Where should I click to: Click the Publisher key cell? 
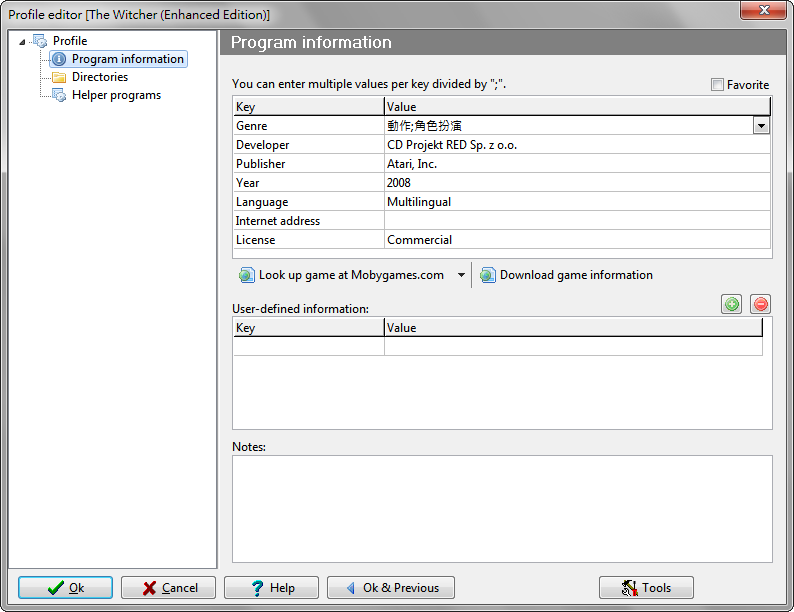[x=309, y=164]
